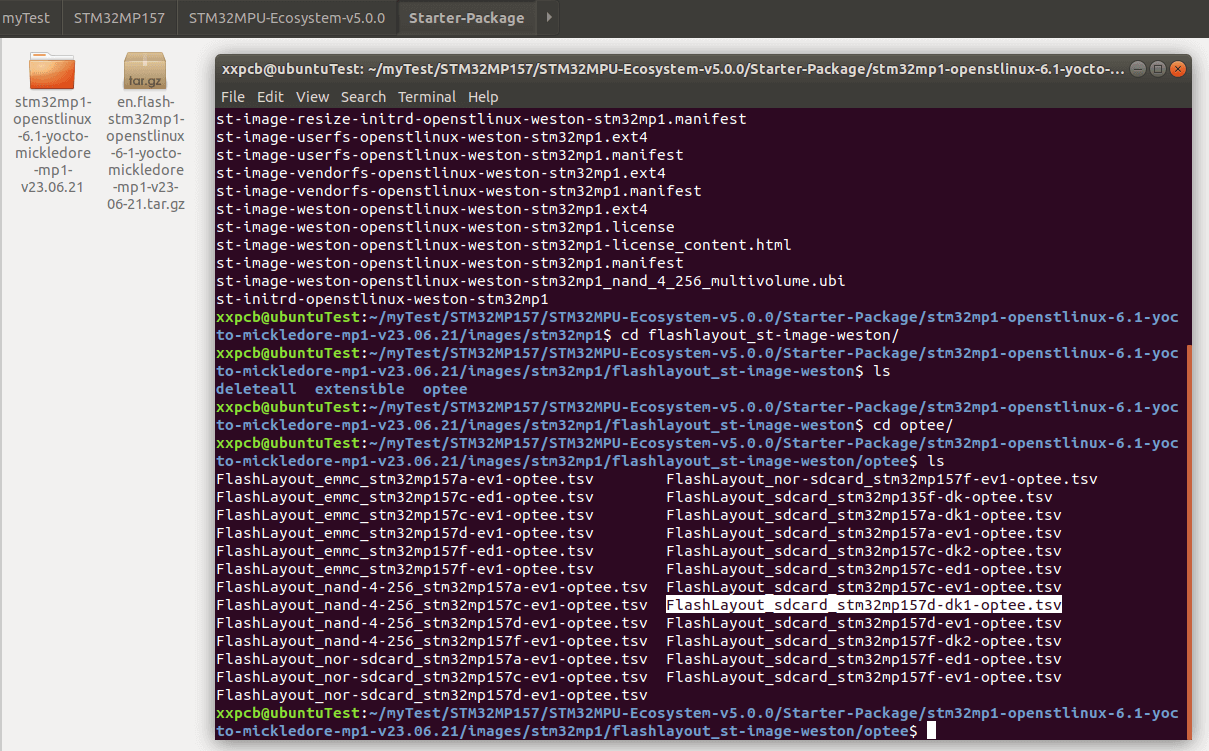
Task: Click the cd optee/ command text
Action: [913, 425]
